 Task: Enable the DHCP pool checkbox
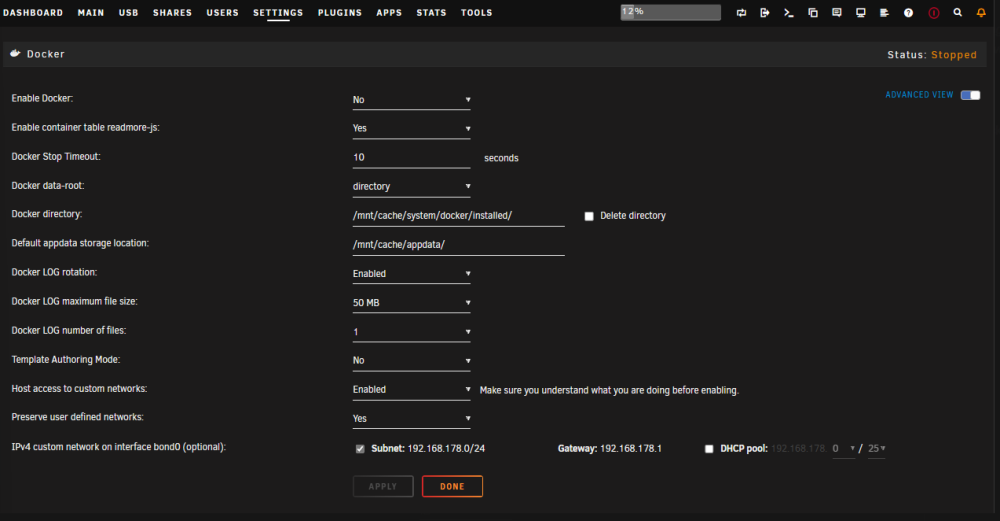[709, 449]
